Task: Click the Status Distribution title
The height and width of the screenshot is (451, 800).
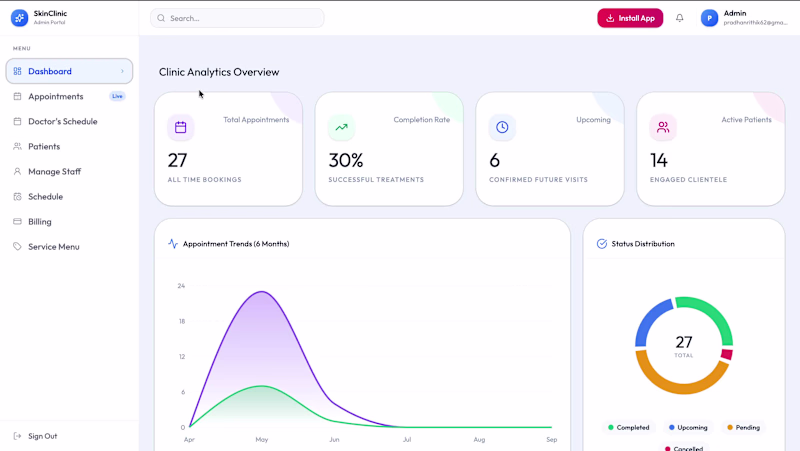Action: 643,244
